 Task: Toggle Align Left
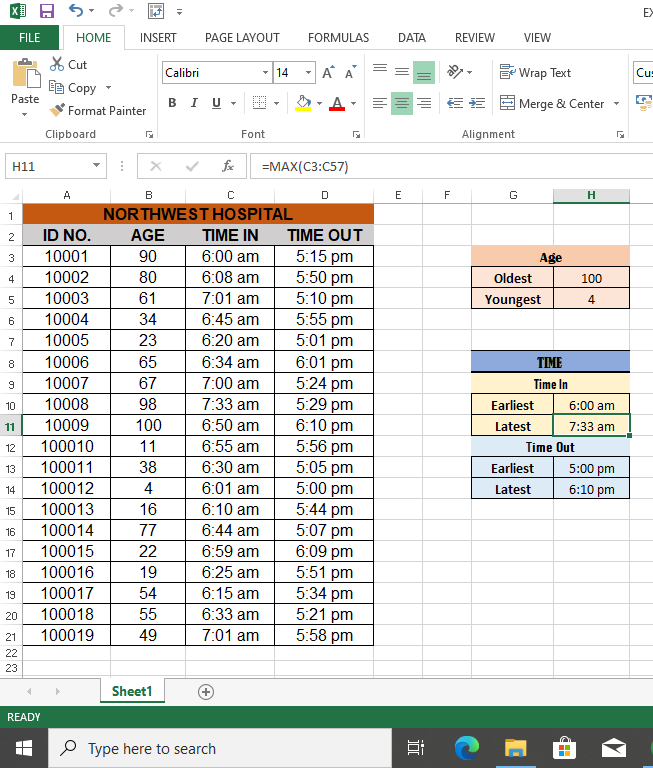point(380,103)
